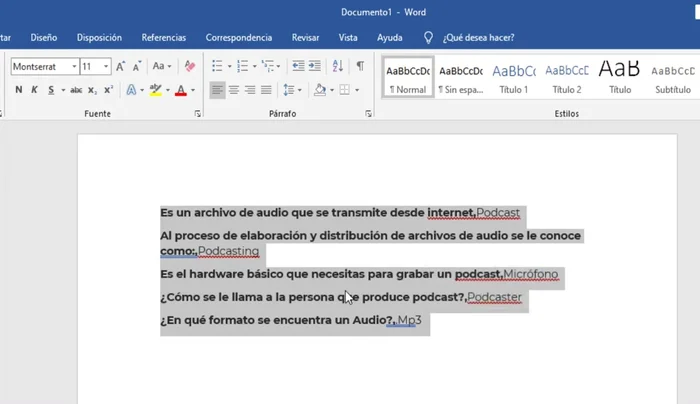Apply Subtítulo style

point(673,78)
